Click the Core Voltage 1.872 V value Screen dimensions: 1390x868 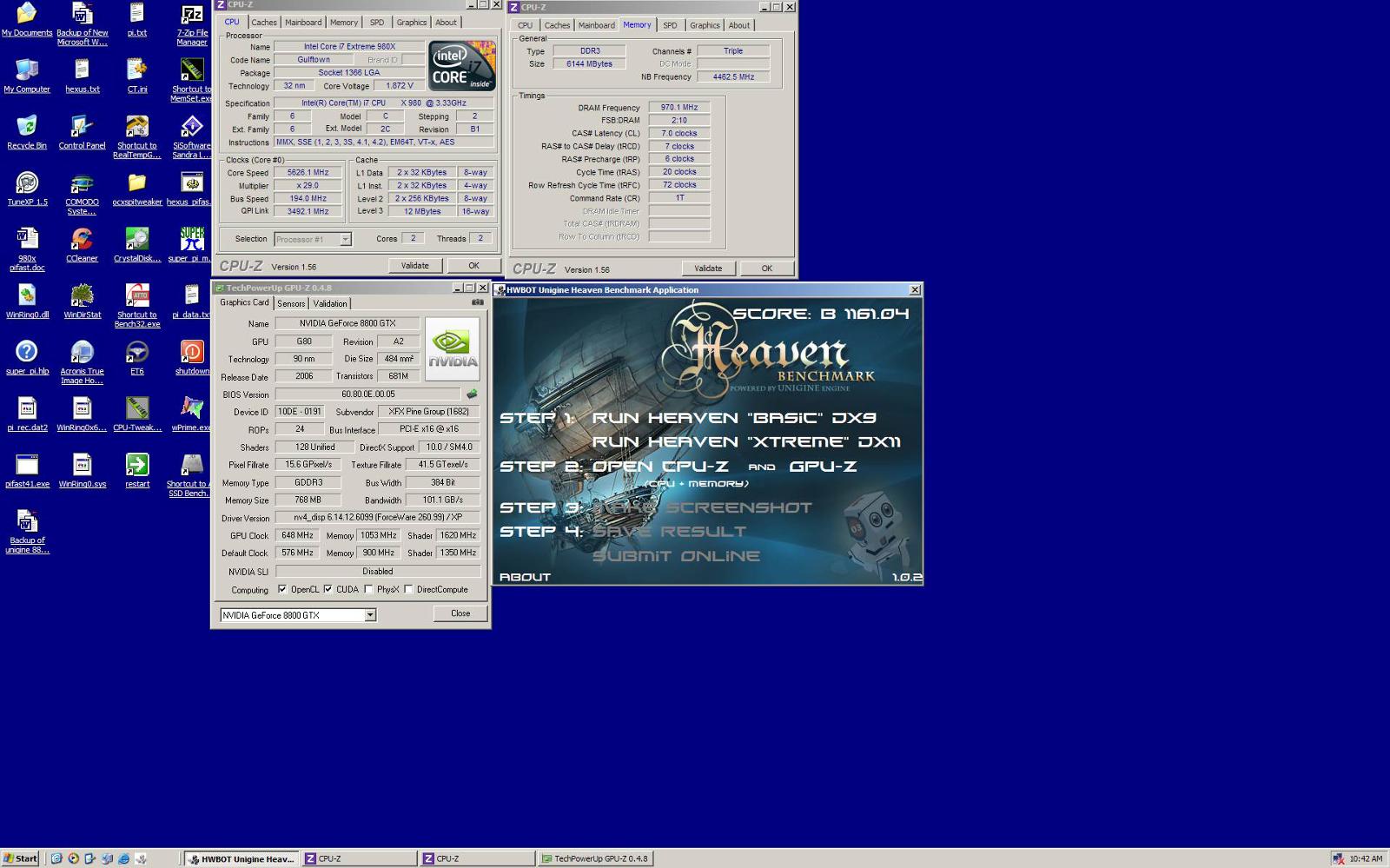tap(399, 86)
